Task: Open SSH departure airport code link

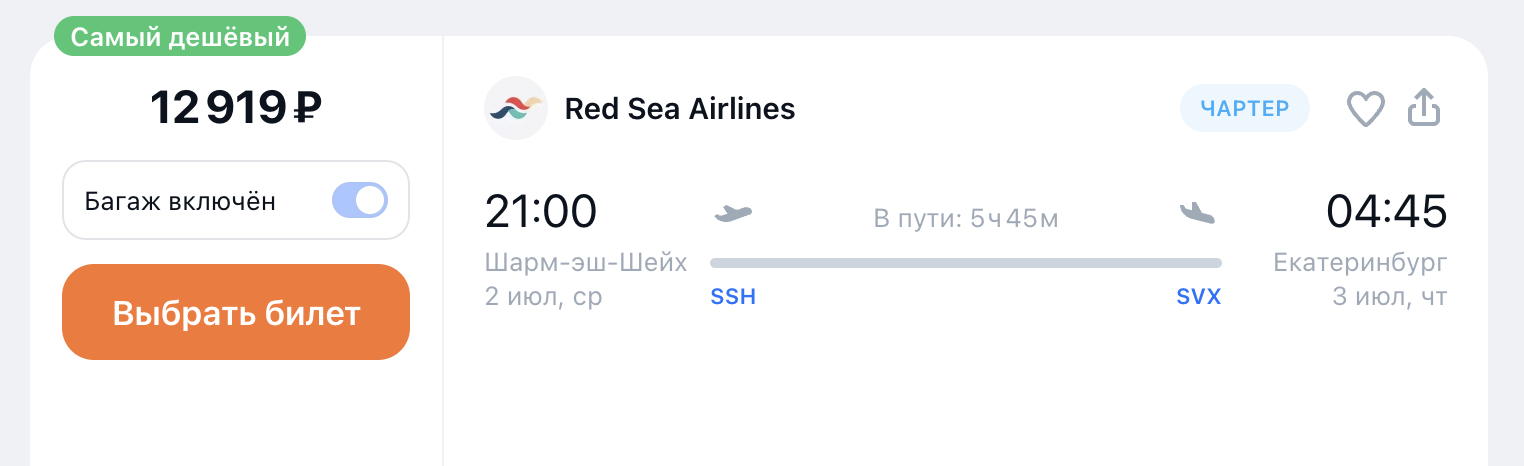Action: point(733,298)
